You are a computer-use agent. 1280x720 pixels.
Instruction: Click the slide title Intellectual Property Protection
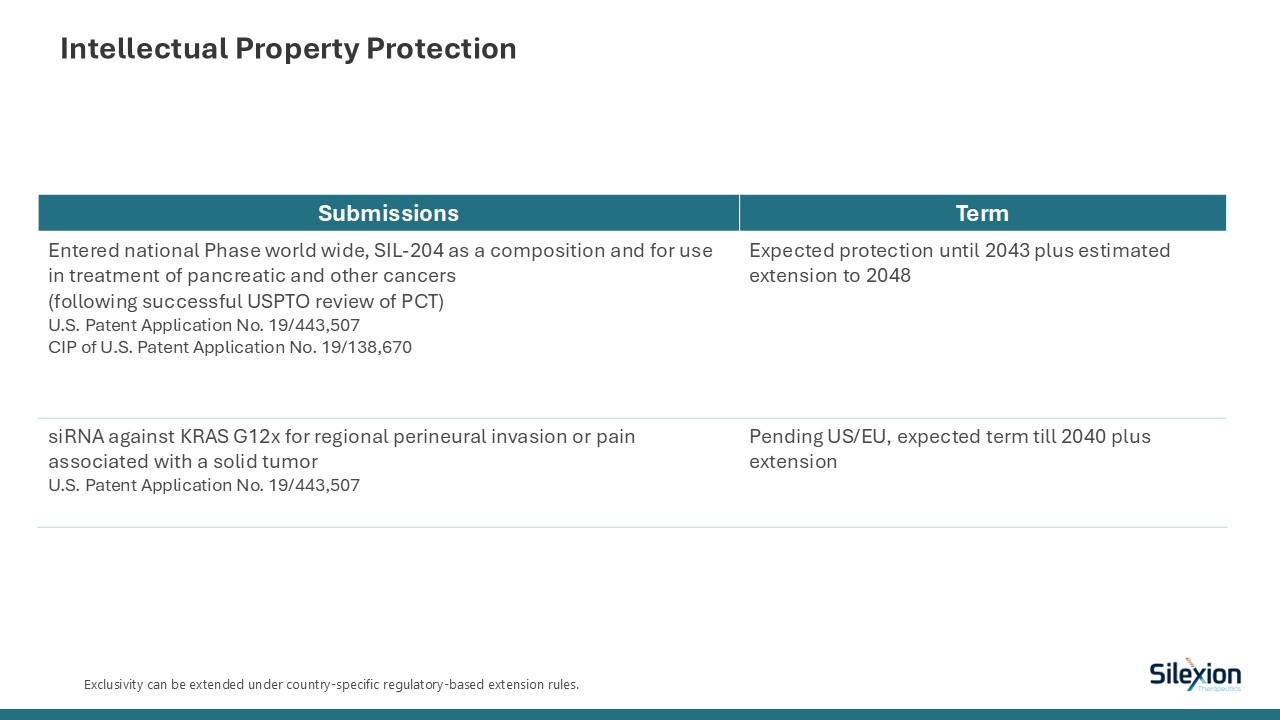[x=288, y=48]
